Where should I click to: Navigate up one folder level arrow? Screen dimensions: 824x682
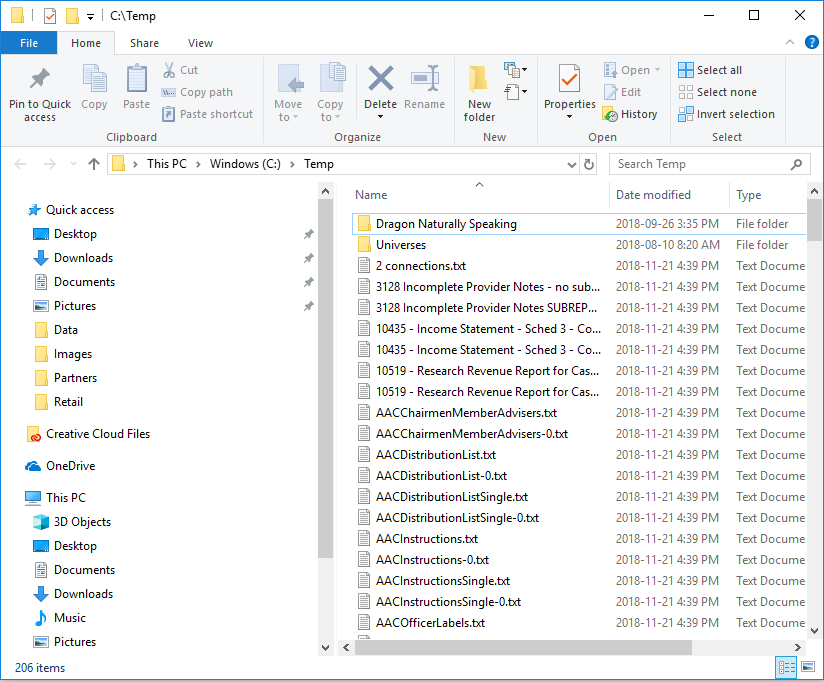(94, 164)
